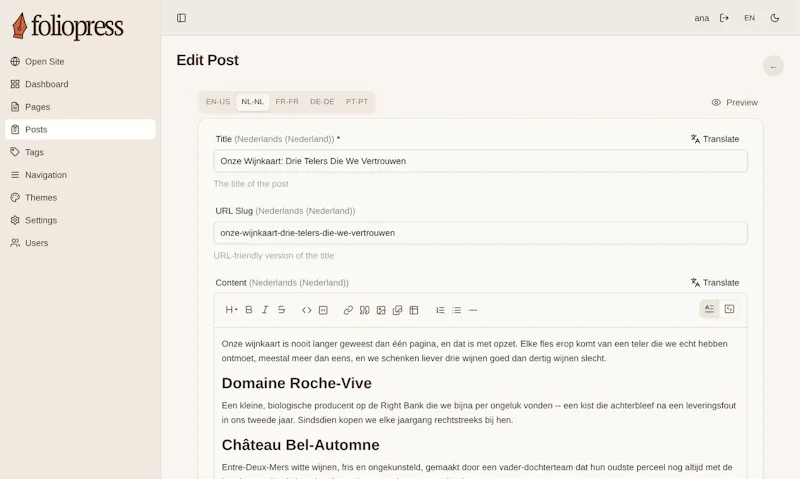Click the gear icon beside Settings
Viewport: 800px width, 479px height.
(15, 220)
